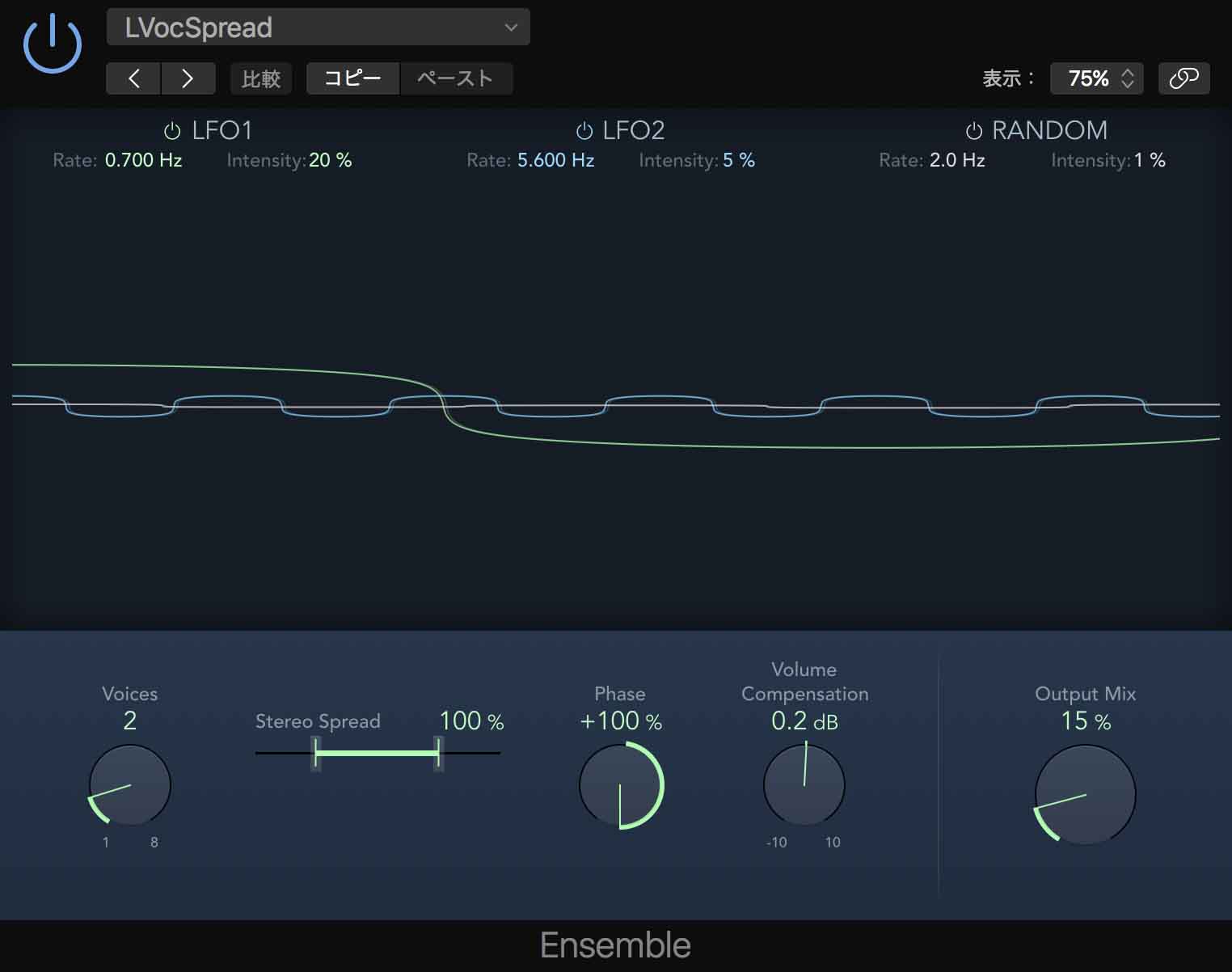Select the RANDOM rate value 2.0 Hz

(x=957, y=160)
